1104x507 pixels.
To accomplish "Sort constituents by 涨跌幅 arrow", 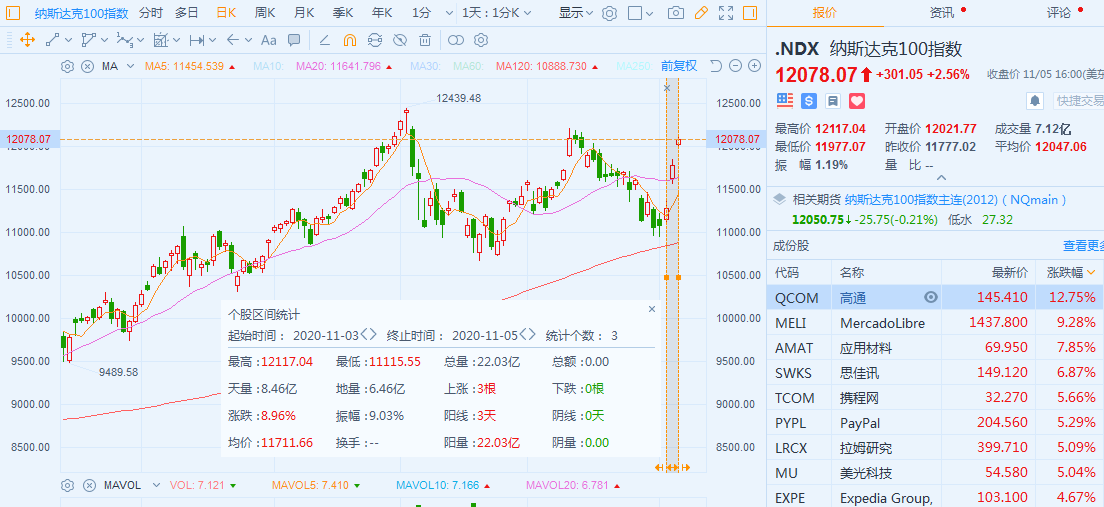I will 1092,273.
